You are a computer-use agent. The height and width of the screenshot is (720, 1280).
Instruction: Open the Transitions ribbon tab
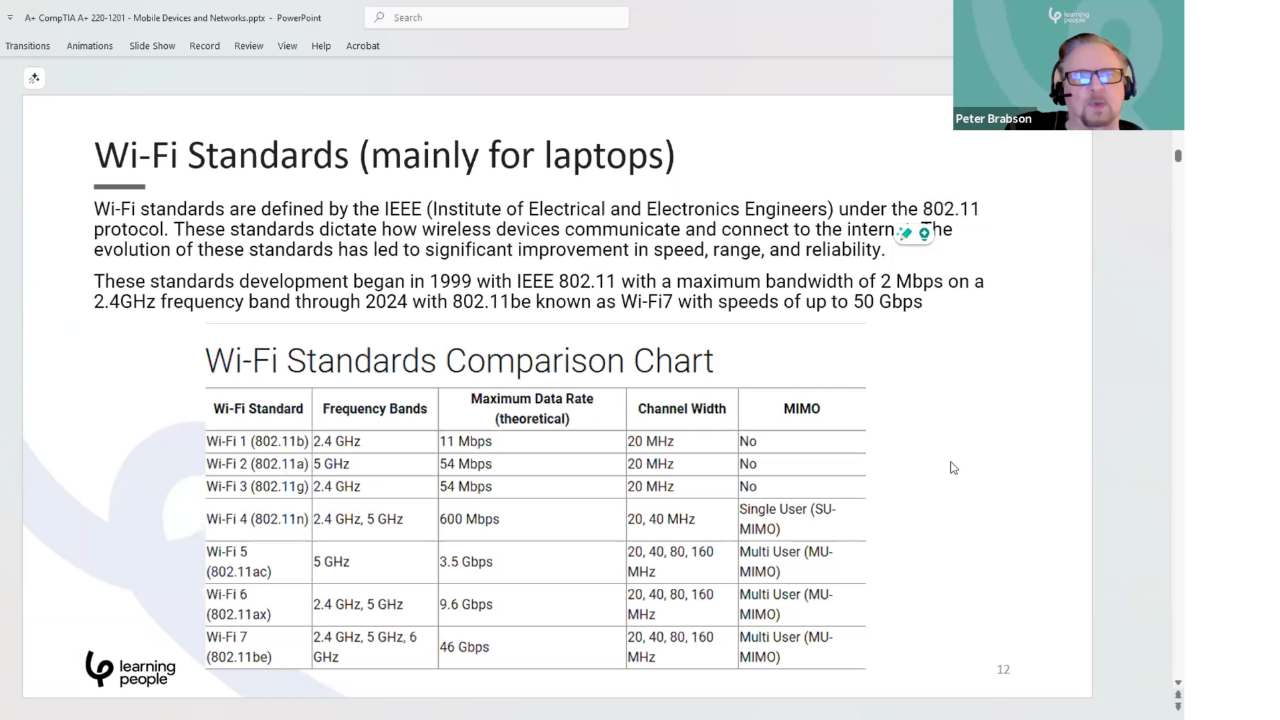click(x=27, y=46)
